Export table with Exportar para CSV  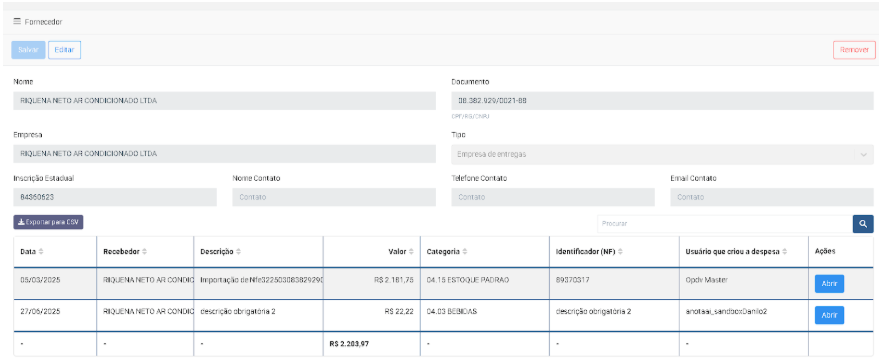coord(48,223)
